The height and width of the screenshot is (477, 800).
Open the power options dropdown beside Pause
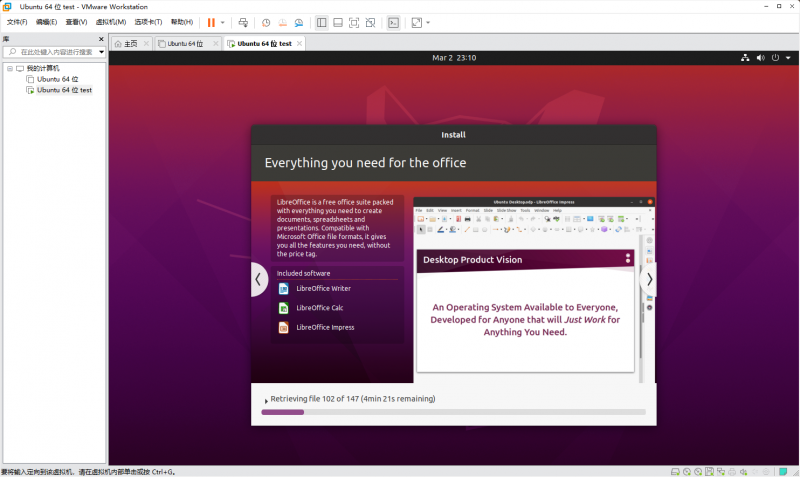[222, 22]
